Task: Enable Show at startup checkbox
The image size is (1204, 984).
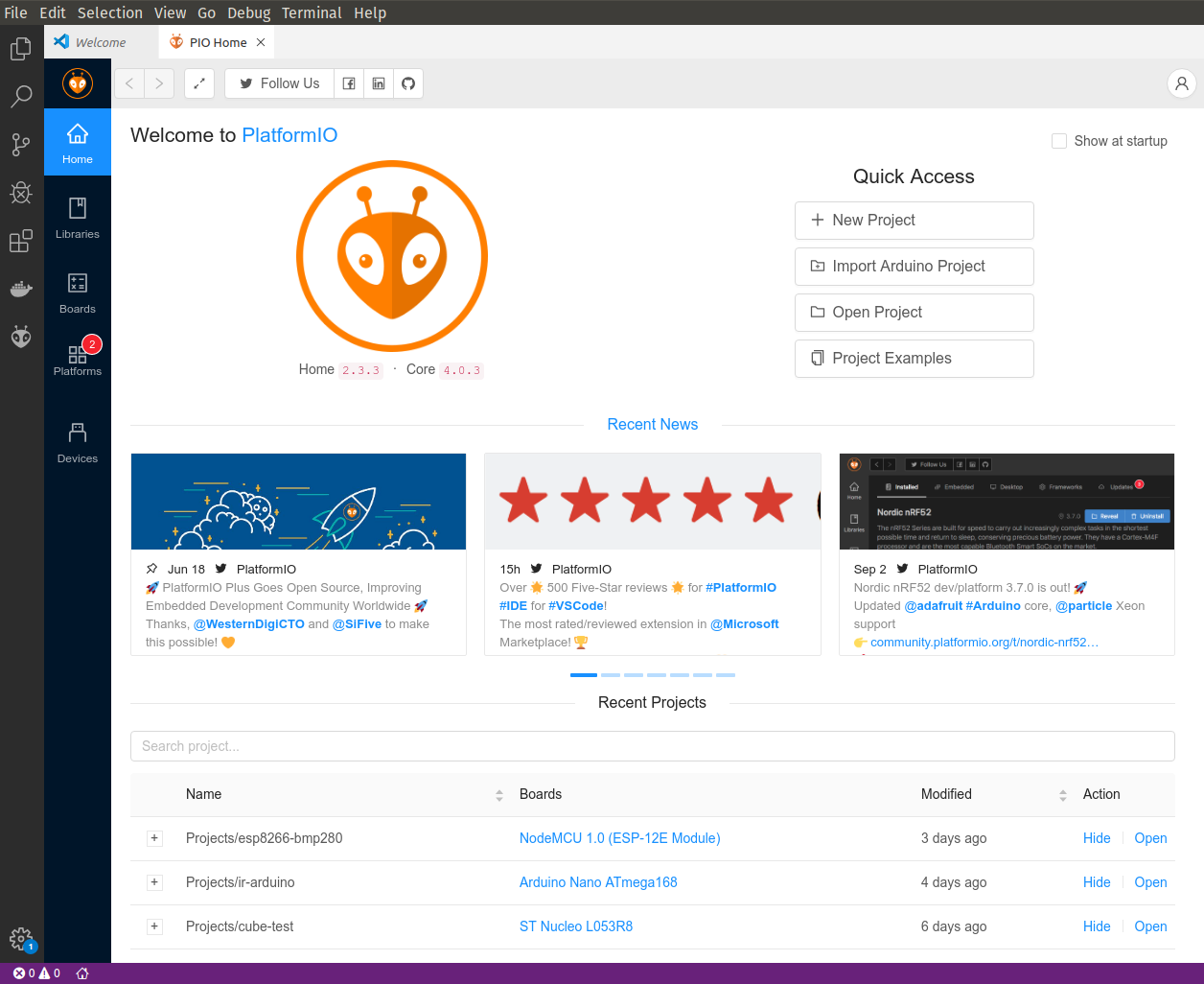Action: (x=1059, y=141)
